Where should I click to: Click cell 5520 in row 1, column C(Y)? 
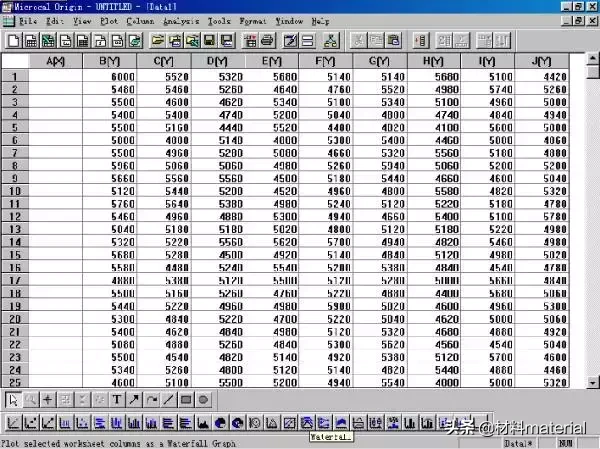(164, 77)
